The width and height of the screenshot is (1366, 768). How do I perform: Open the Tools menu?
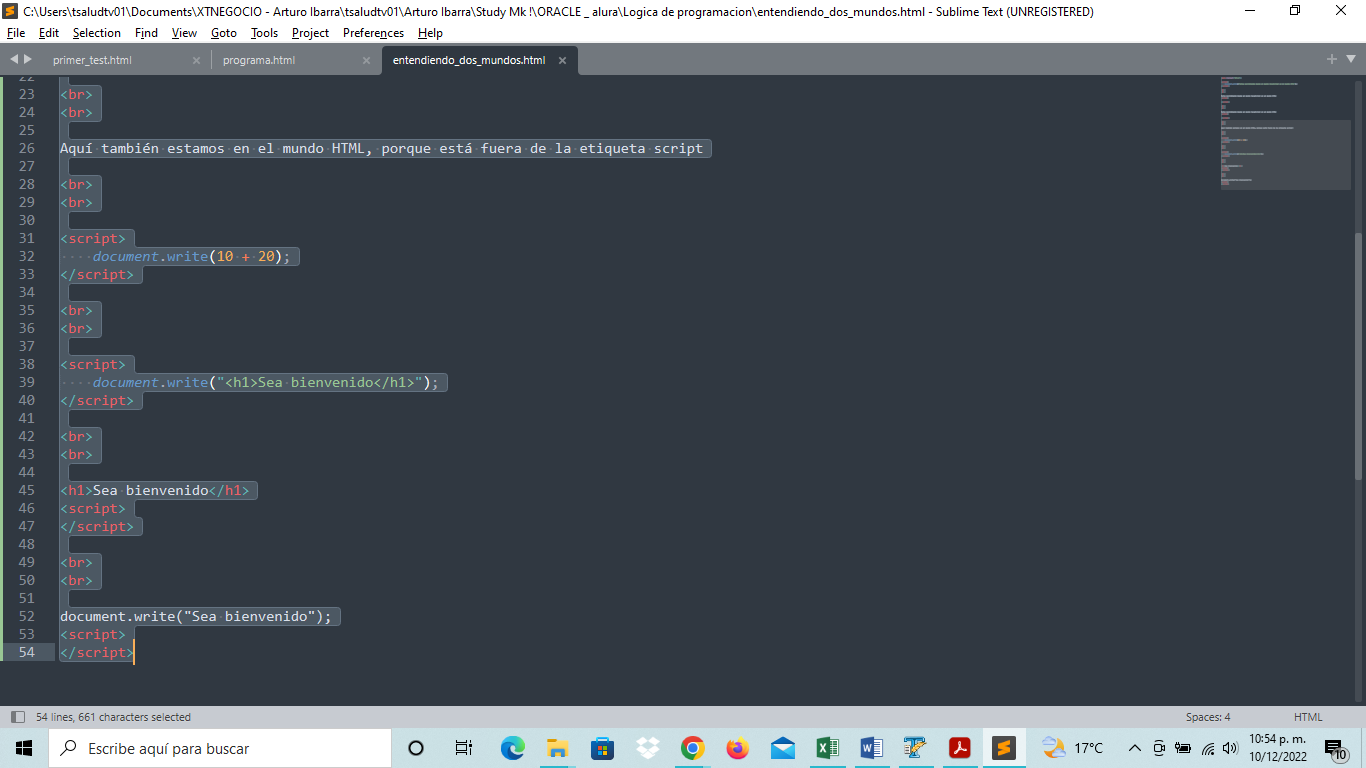pos(264,33)
